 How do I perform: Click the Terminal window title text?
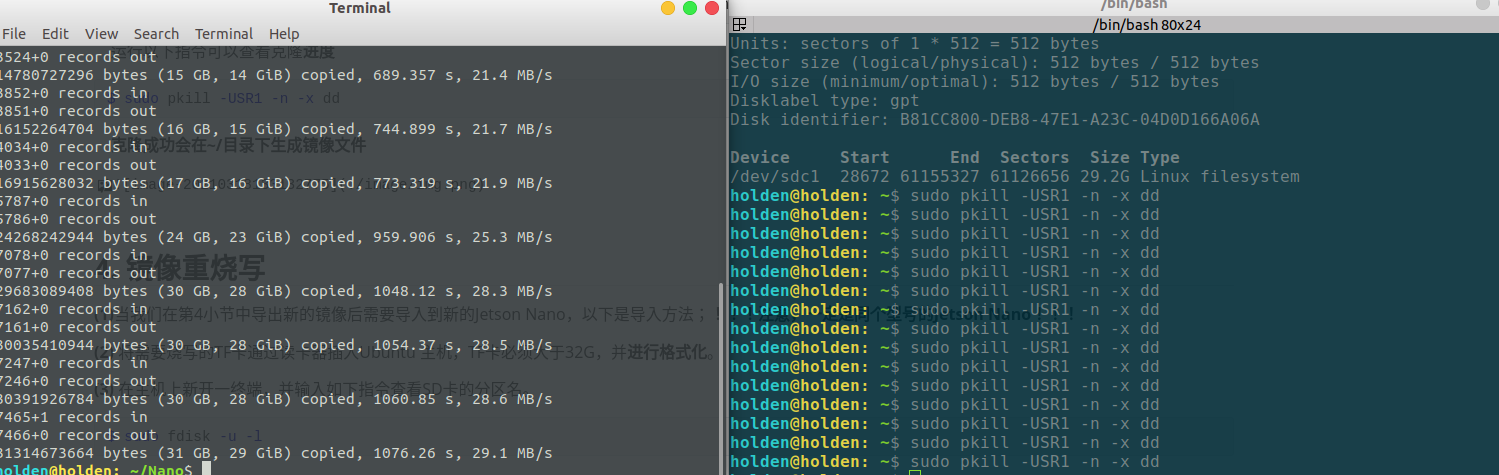point(360,8)
